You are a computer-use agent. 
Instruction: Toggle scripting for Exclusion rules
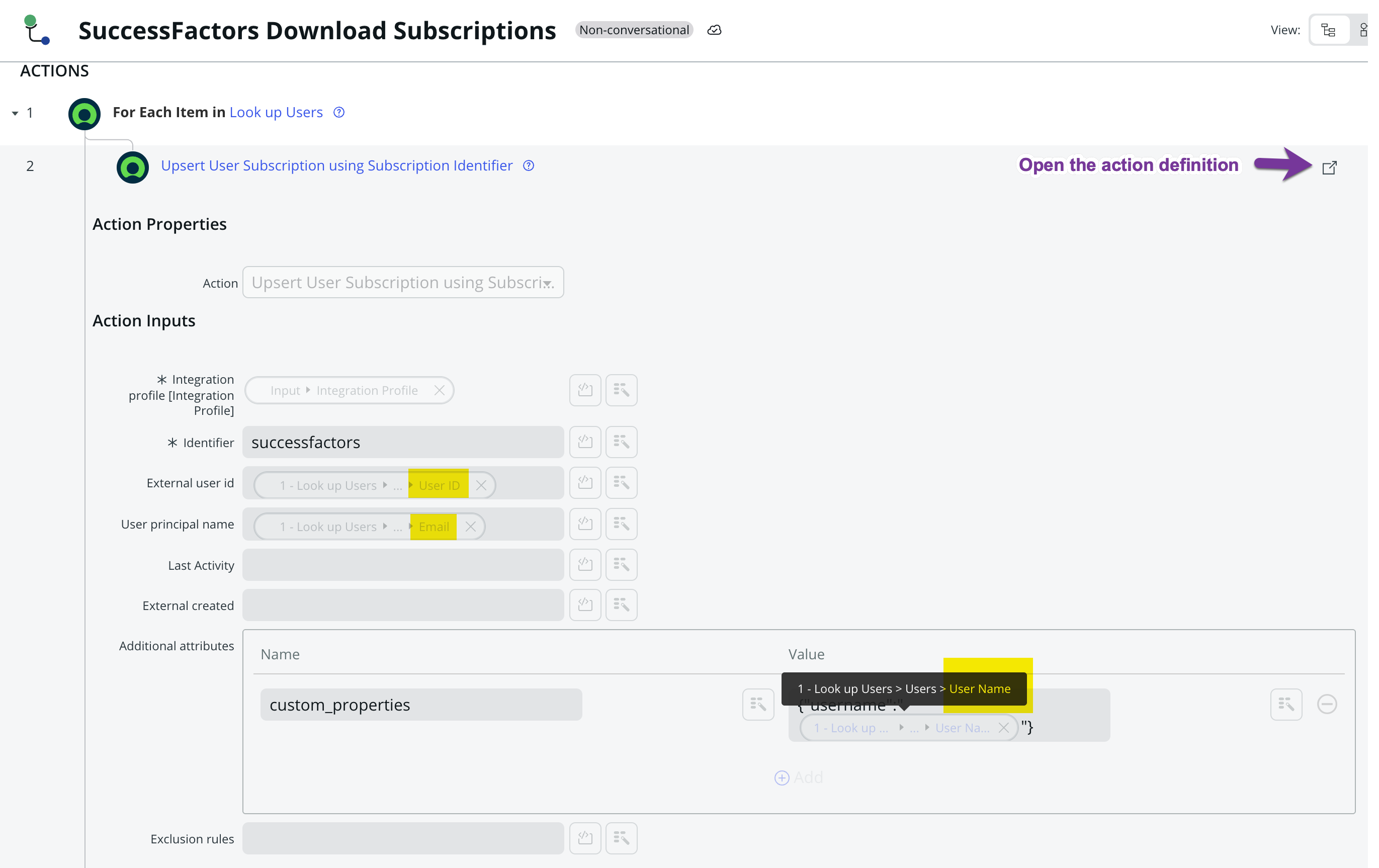tap(585, 839)
